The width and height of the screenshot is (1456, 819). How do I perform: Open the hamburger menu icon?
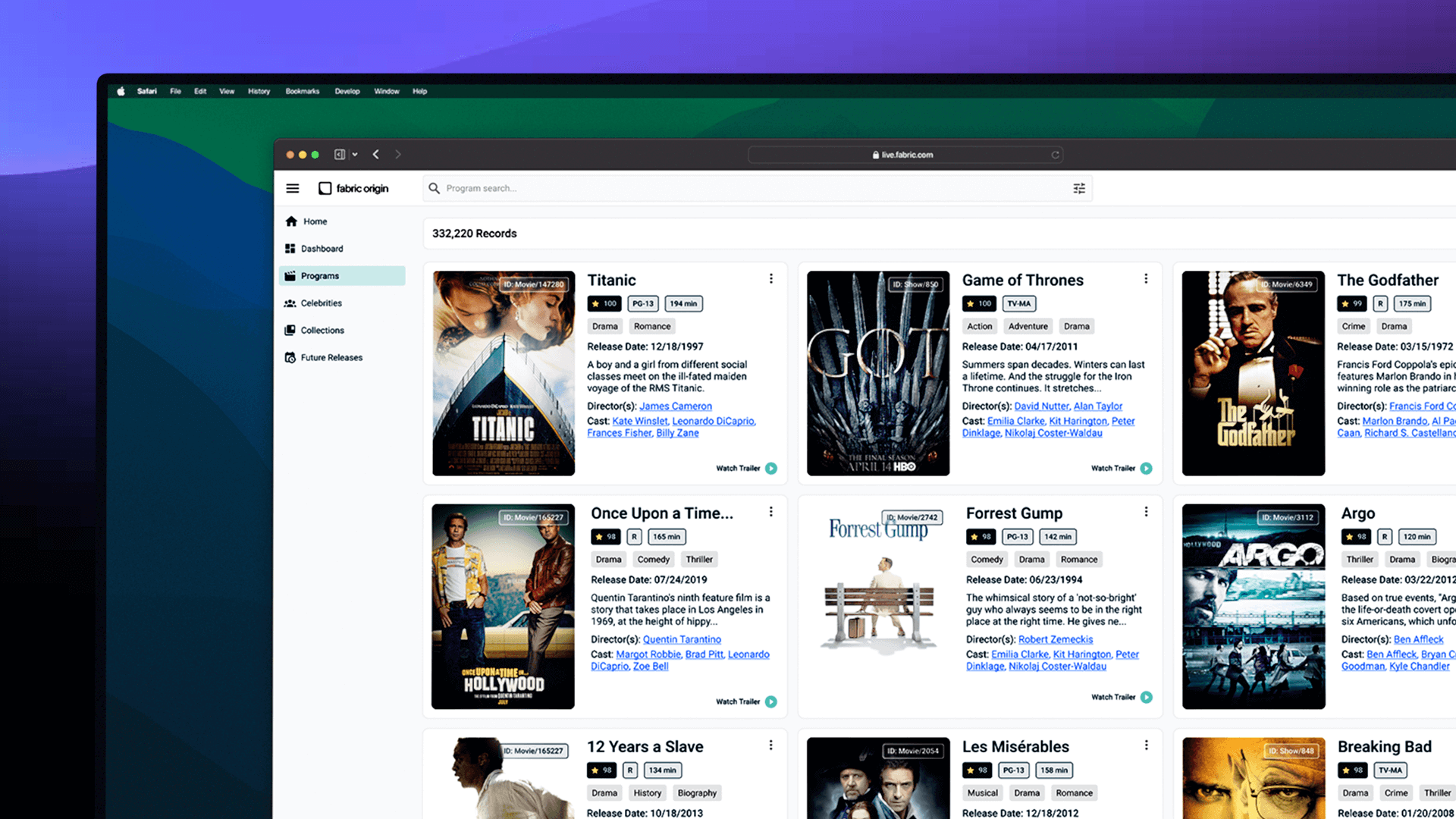coord(293,188)
